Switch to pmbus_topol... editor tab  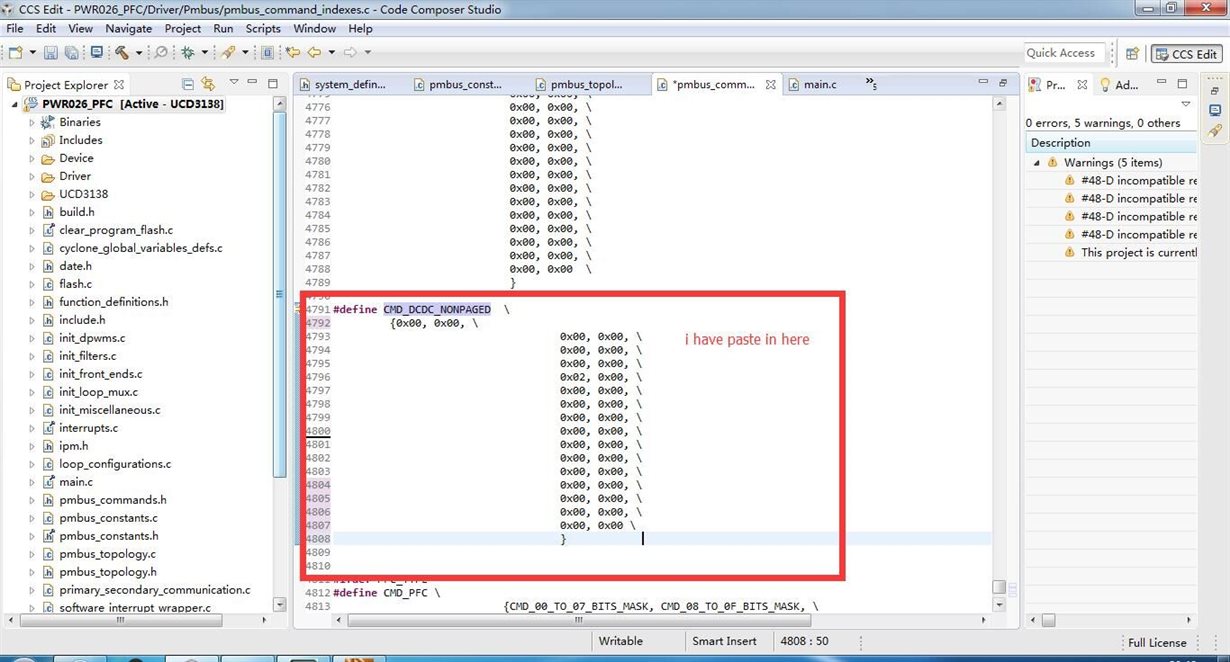pos(587,85)
